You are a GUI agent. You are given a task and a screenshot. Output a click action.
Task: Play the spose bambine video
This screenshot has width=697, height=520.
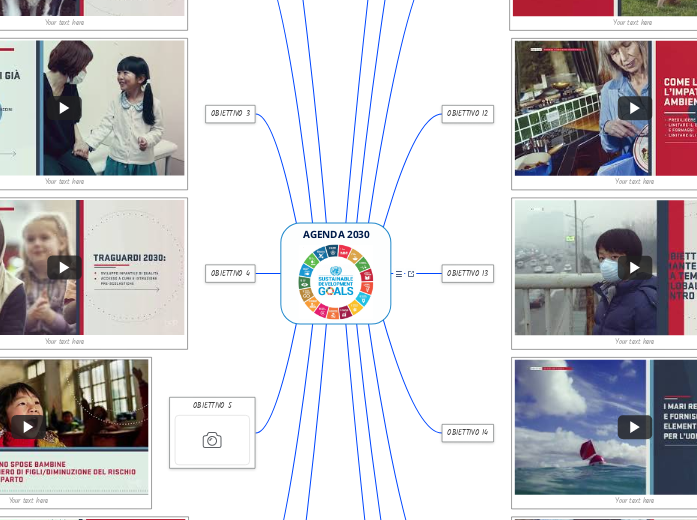[26, 427]
